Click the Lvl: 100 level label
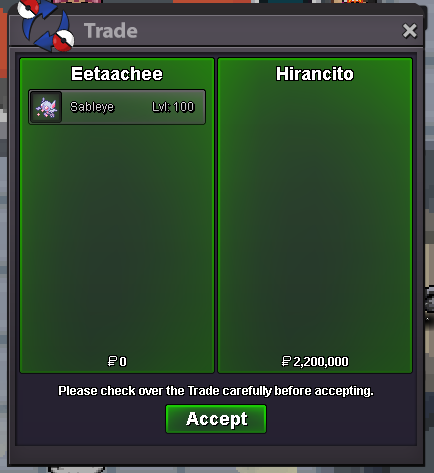 pos(173,107)
